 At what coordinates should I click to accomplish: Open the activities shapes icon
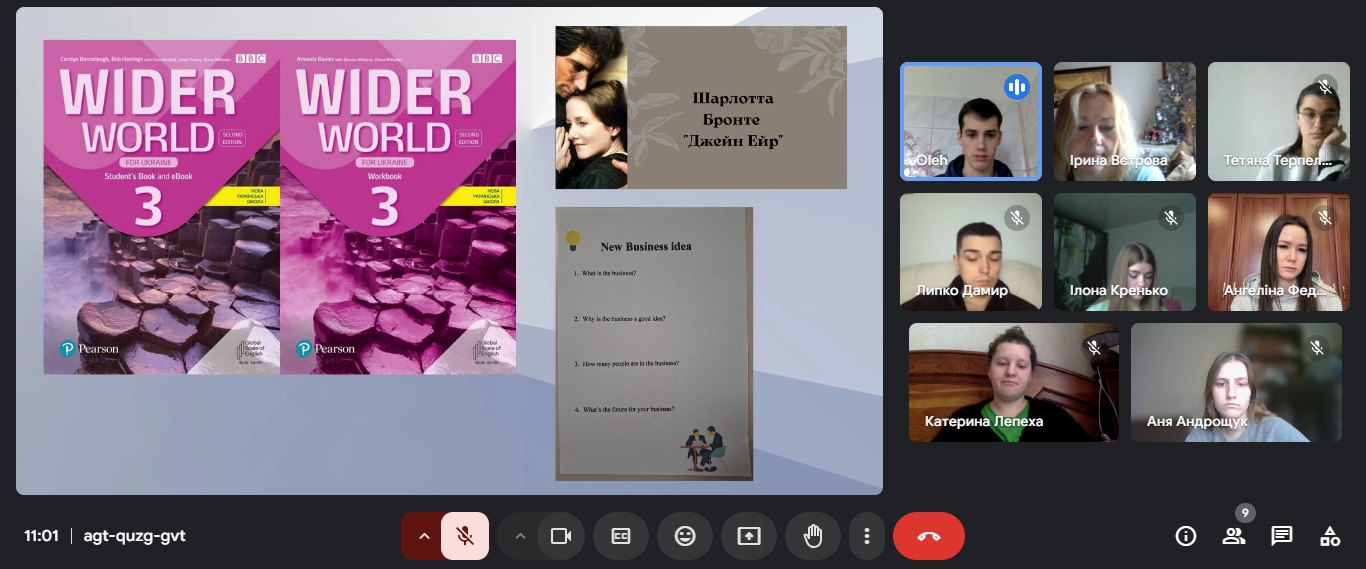coord(1330,536)
